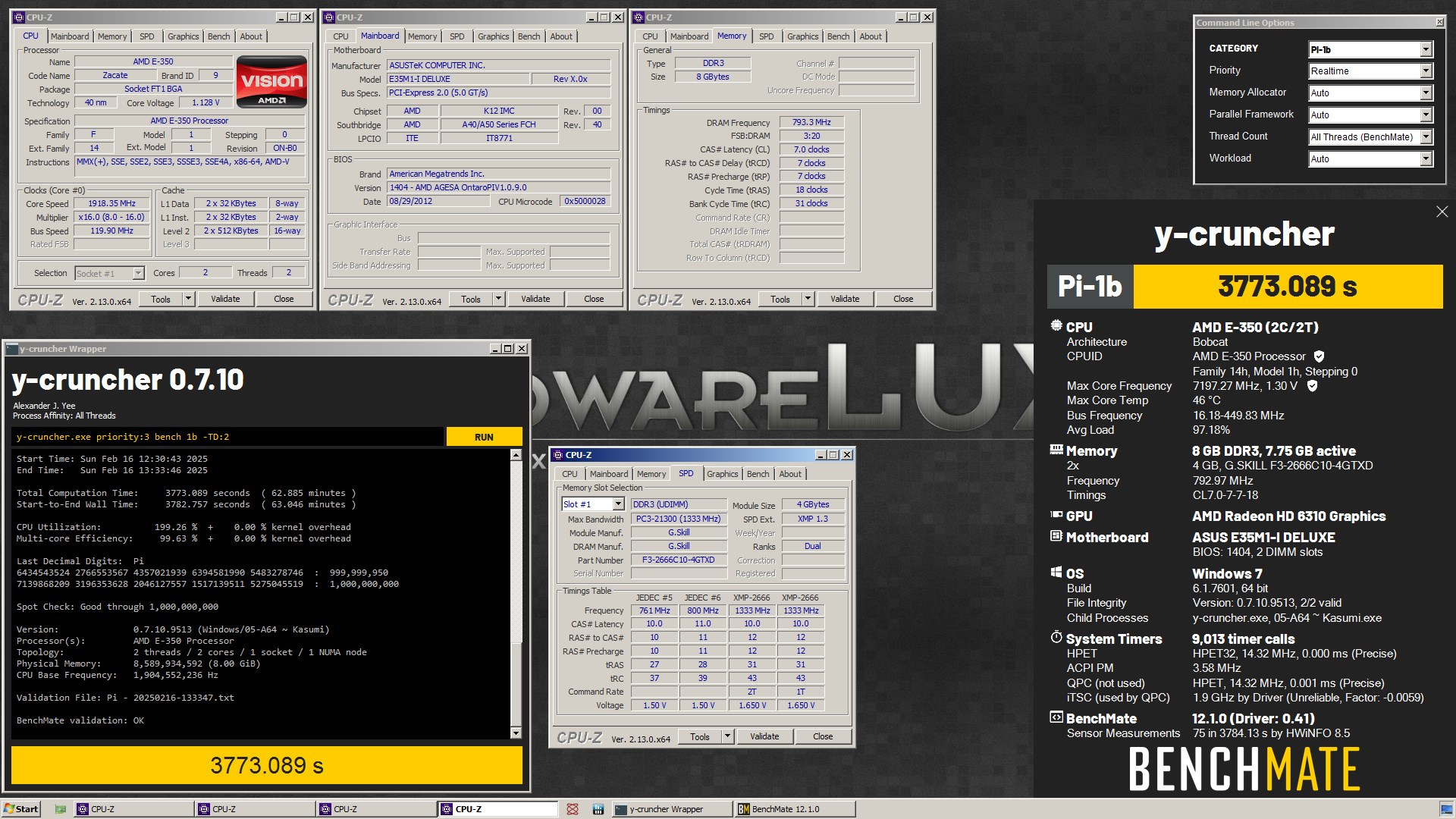Open the CATEGORY dropdown showing Pi-1b
The width and height of the screenshot is (1456, 819).
click(1426, 49)
